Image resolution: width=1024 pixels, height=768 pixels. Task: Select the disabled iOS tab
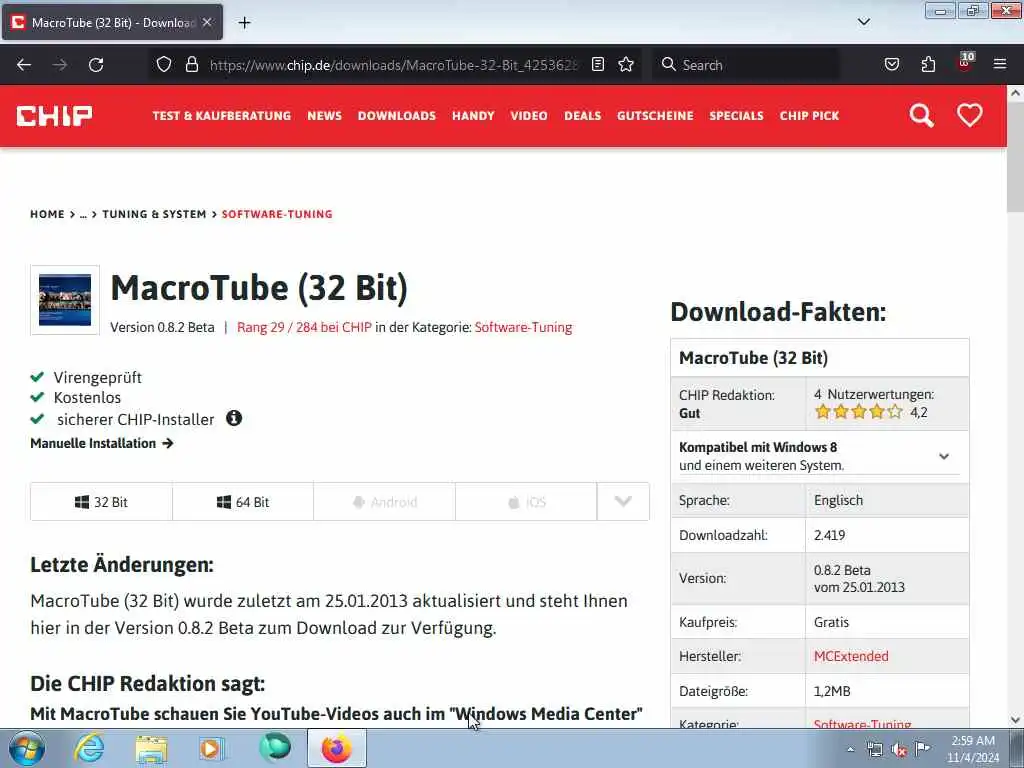(x=526, y=502)
